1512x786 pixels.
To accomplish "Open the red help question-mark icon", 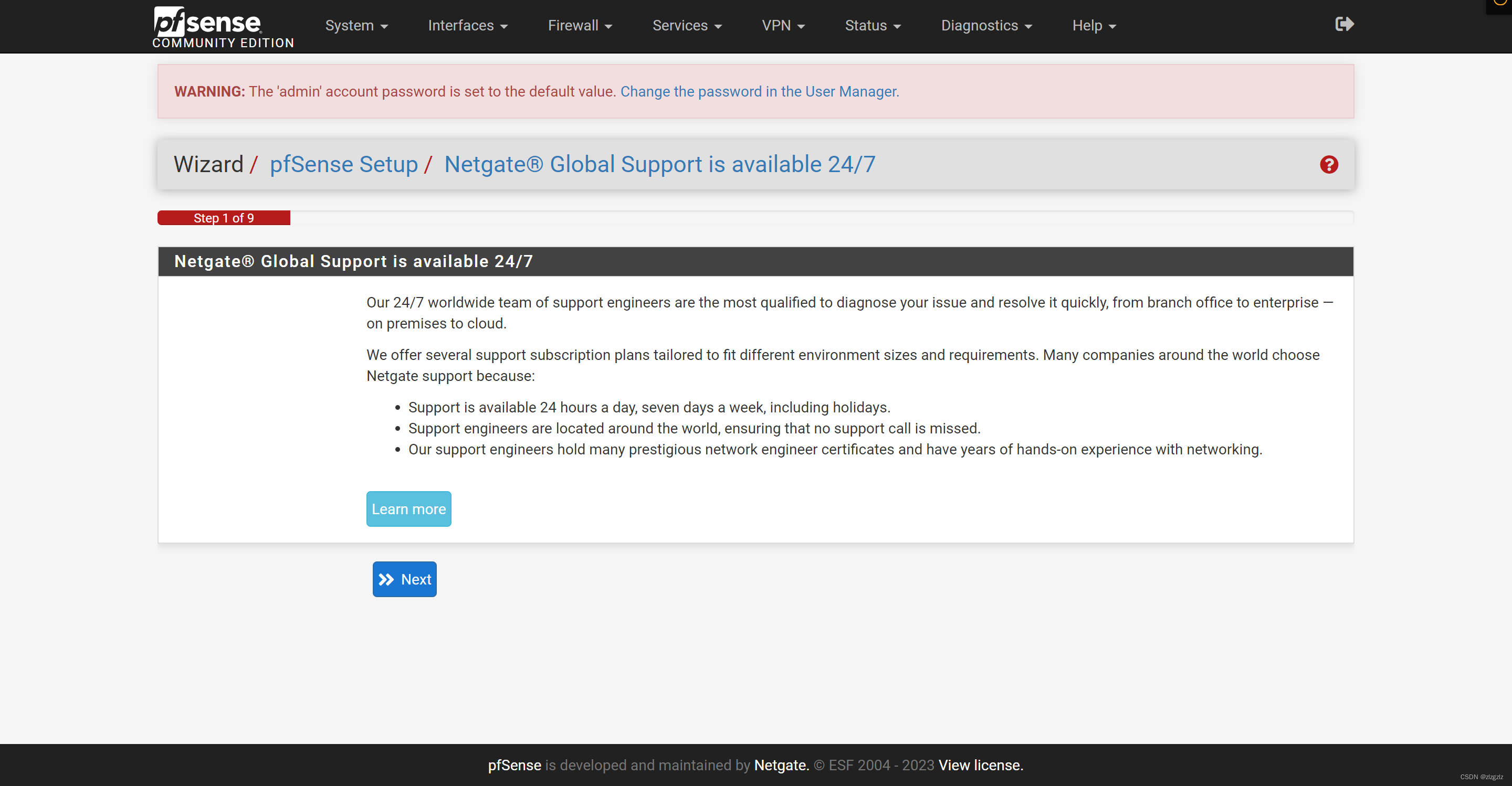I will click(x=1328, y=165).
